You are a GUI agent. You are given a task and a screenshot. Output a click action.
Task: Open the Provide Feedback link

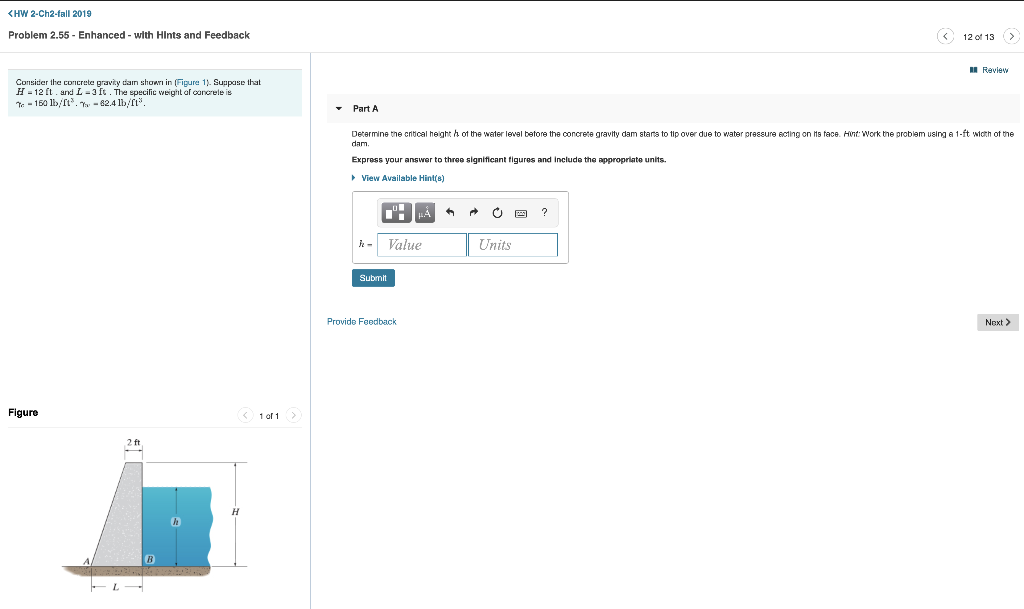pos(362,322)
